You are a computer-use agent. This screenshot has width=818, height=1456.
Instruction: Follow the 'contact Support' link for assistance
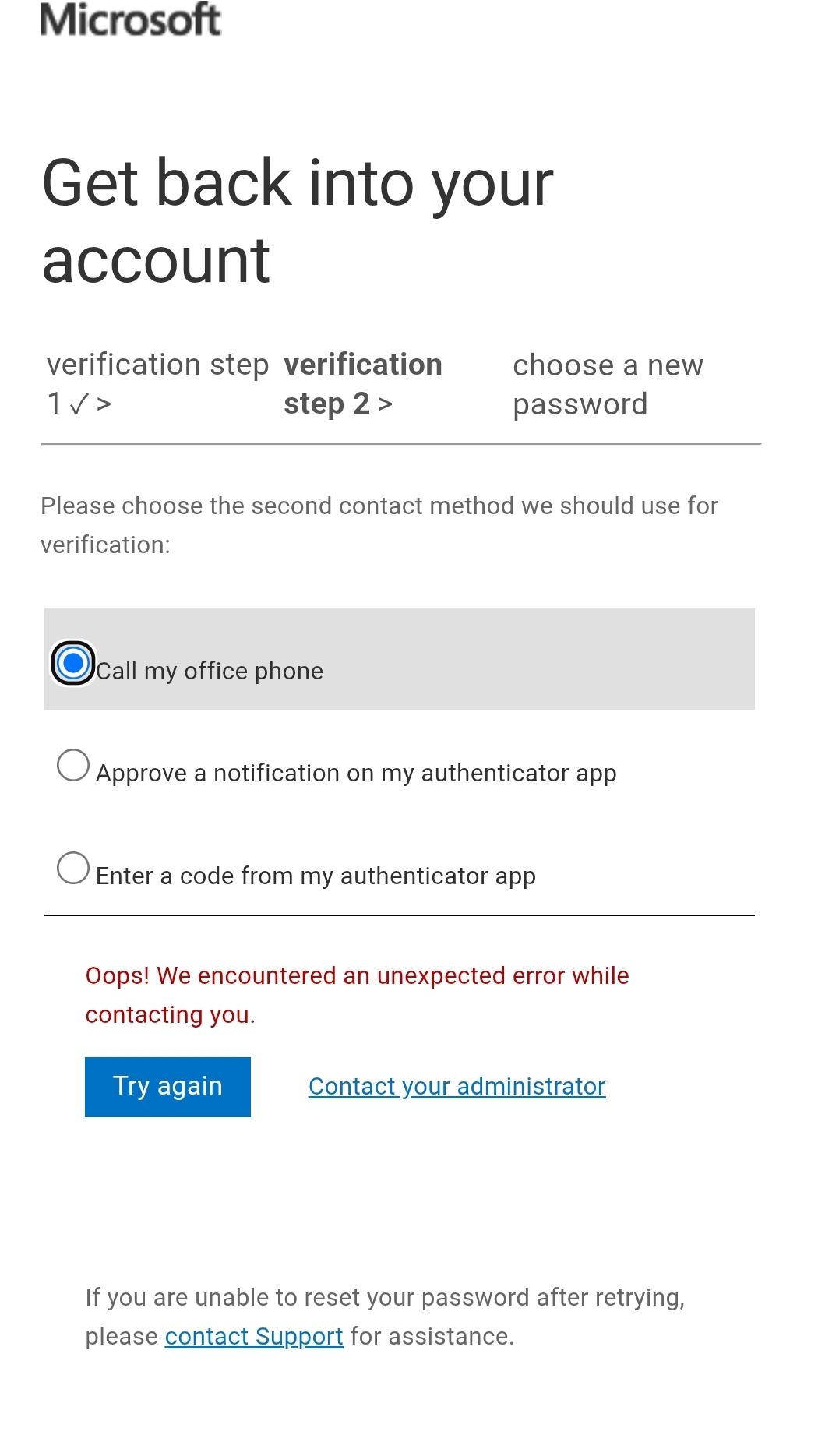pos(252,1335)
